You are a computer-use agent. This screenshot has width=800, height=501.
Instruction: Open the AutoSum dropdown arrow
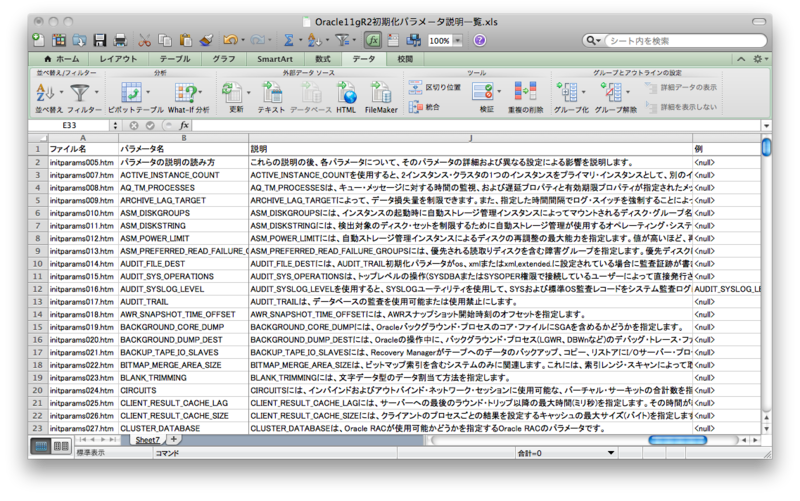pos(300,40)
